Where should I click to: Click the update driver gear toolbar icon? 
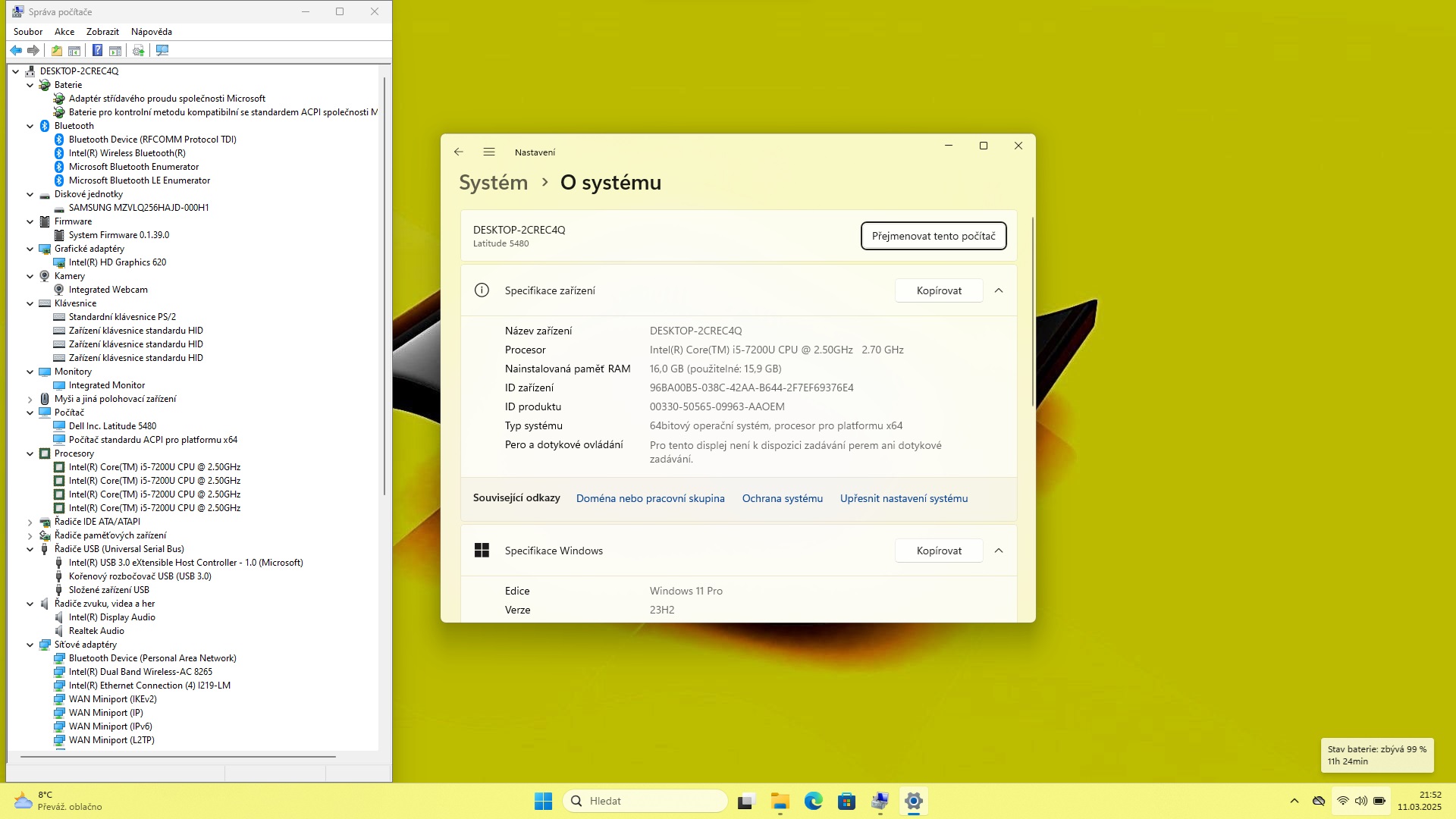(138, 50)
